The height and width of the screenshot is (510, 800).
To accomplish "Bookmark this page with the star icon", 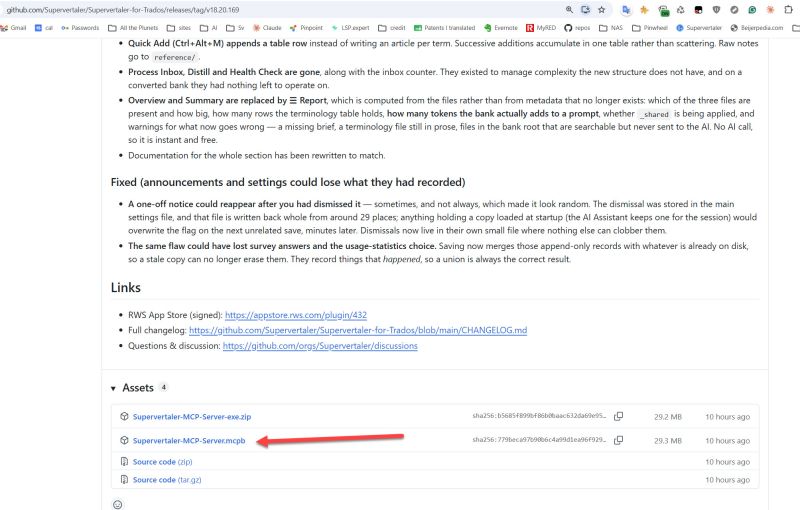I will coord(602,10).
